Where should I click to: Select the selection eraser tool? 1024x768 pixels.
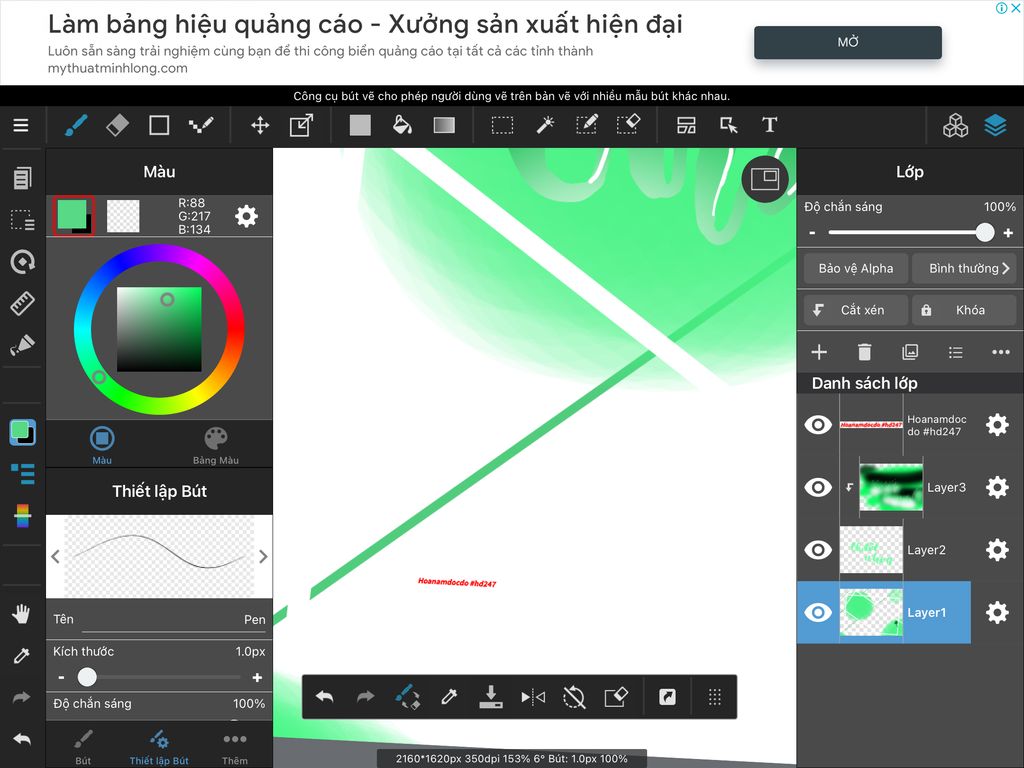pos(628,125)
